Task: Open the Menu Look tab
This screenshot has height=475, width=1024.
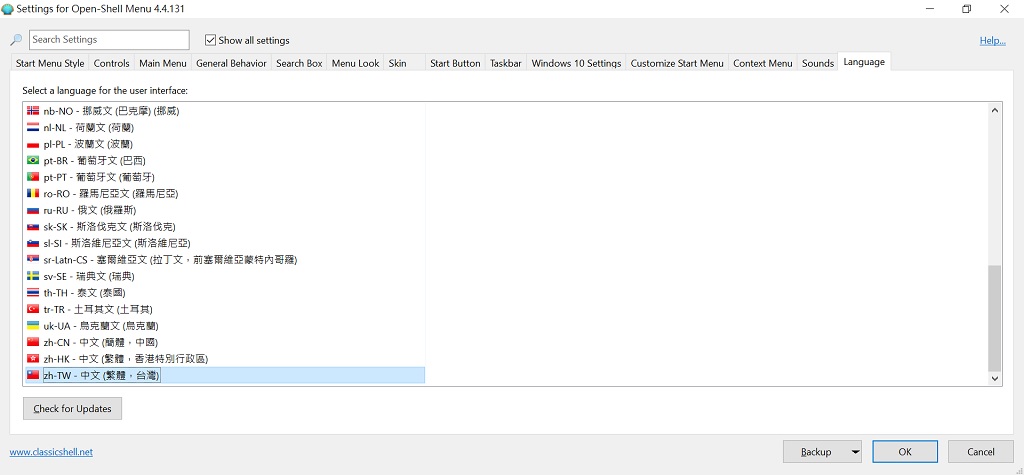Action: point(355,63)
